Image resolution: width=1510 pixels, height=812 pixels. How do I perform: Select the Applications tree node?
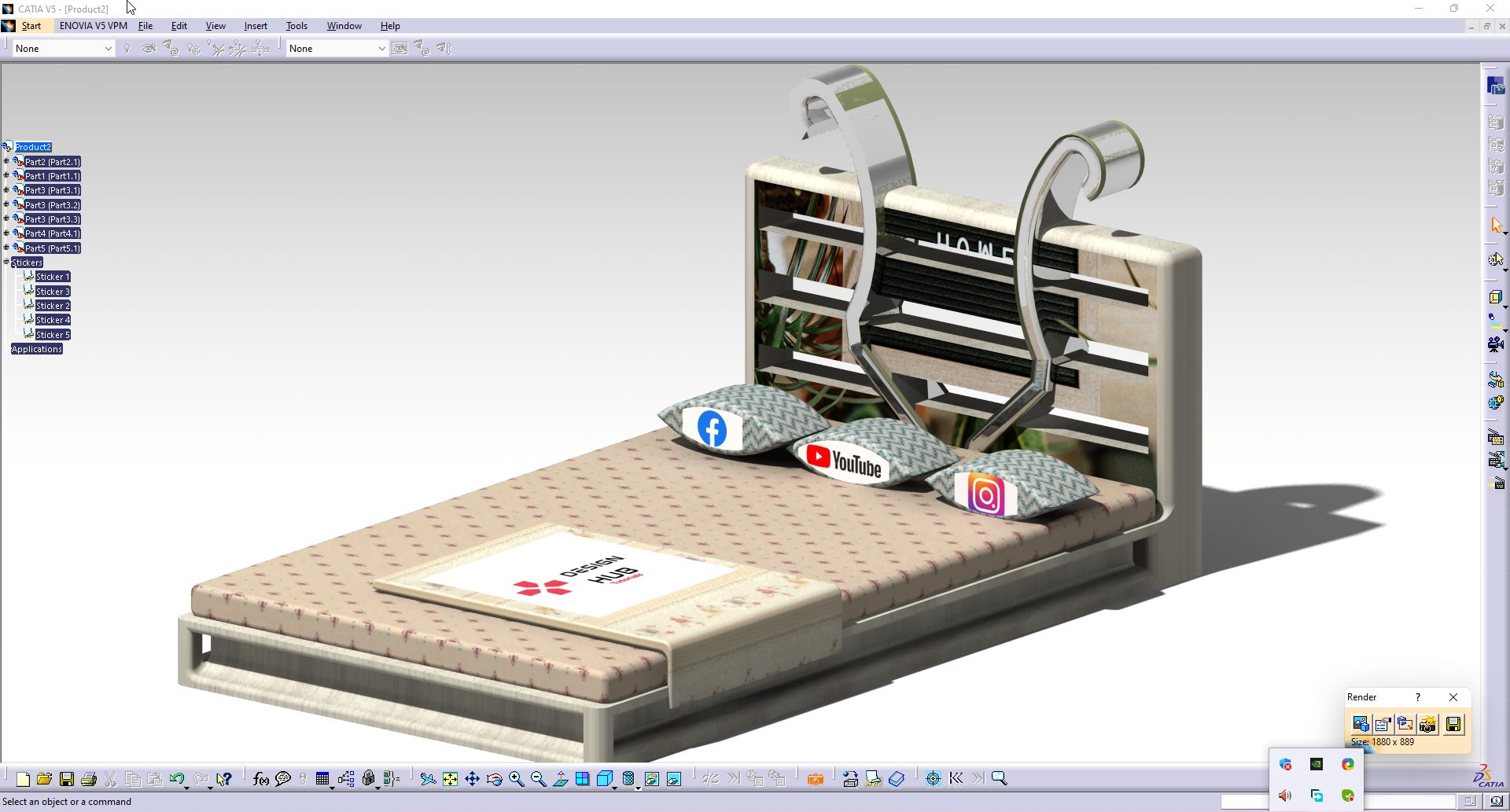(36, 349)
